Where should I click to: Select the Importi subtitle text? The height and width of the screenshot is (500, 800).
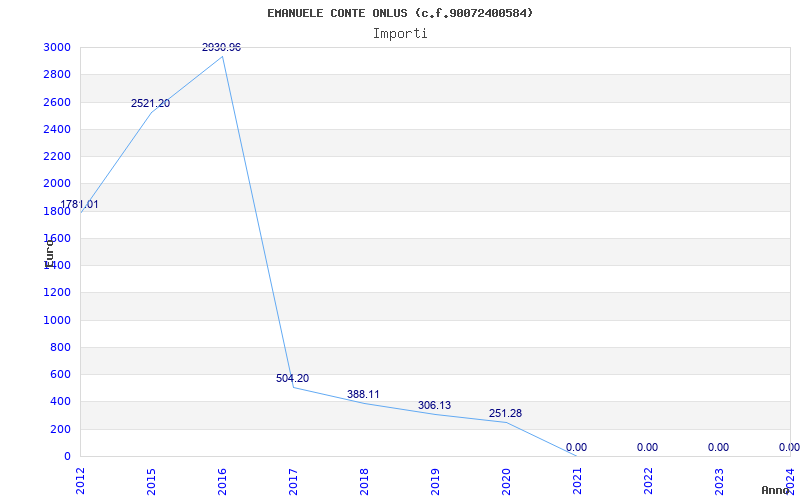coord(400,34)
